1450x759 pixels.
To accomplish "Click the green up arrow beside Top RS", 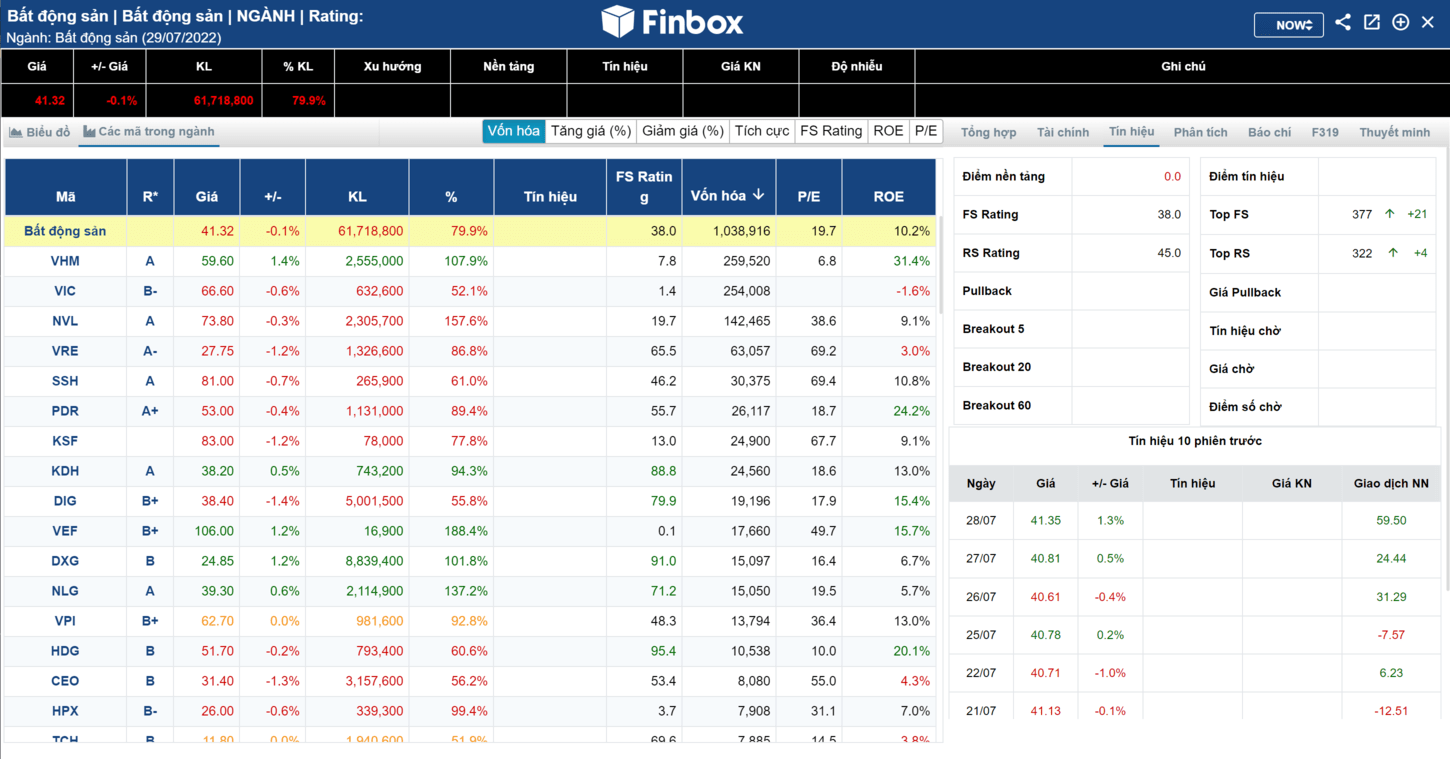I will point(1392,253).
